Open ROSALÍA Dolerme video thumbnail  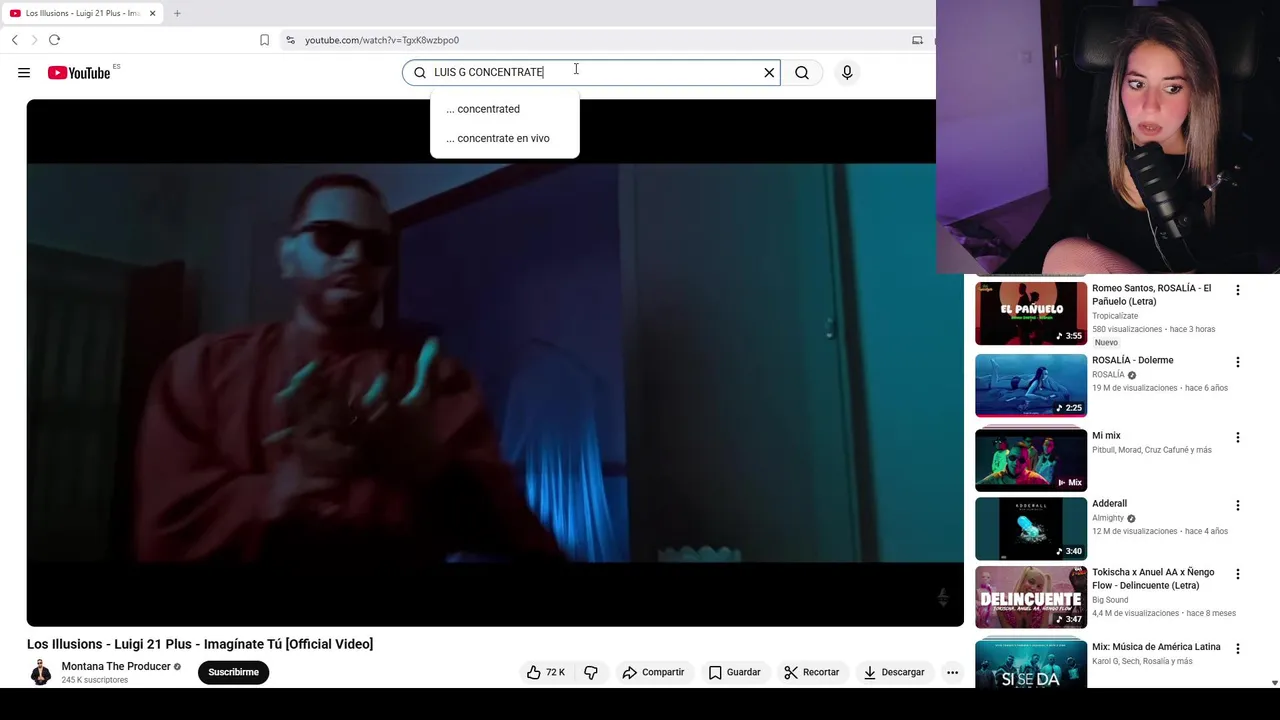(x=1031, y=385)
